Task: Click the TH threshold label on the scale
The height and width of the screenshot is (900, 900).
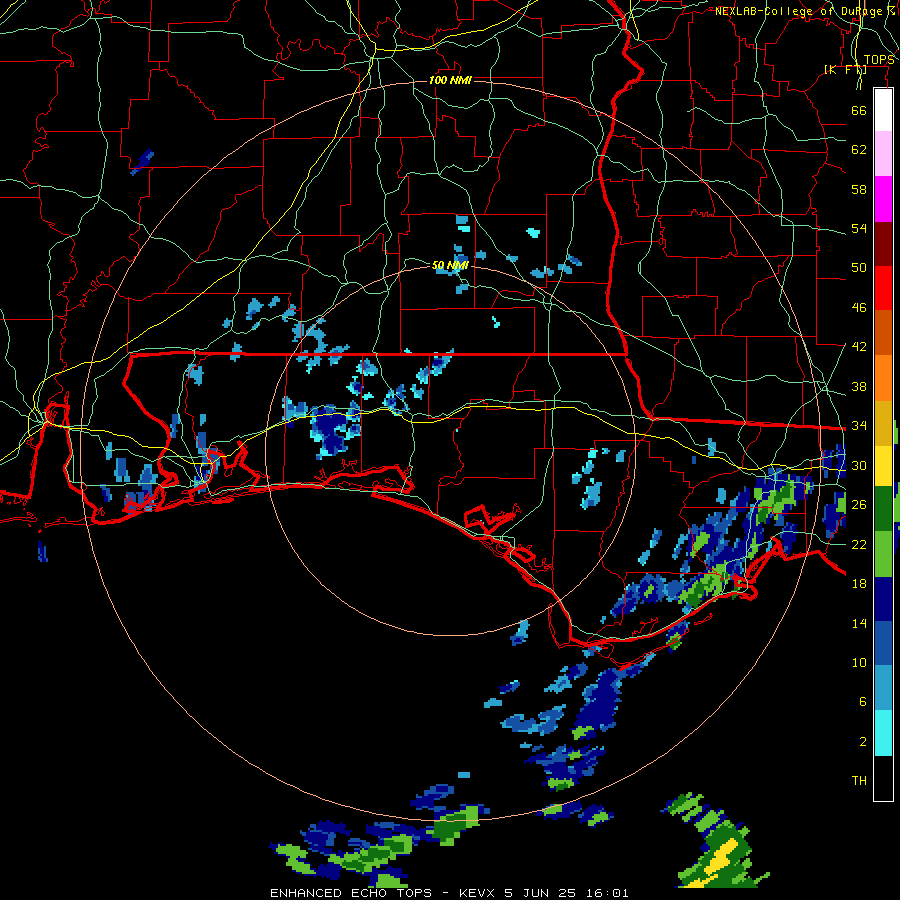Action: (859, 781)
